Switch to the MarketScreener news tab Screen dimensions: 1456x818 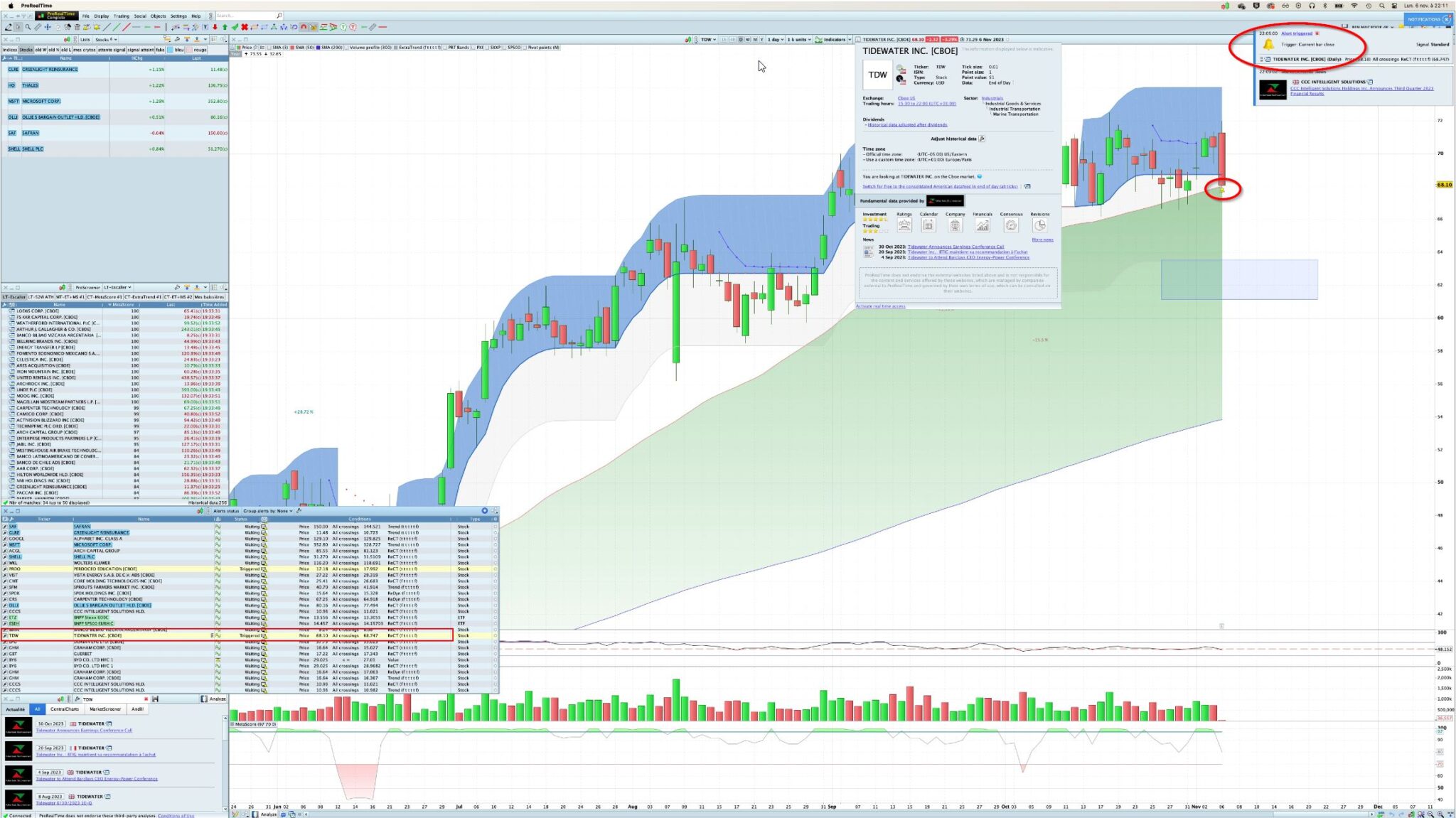(105, 709)
